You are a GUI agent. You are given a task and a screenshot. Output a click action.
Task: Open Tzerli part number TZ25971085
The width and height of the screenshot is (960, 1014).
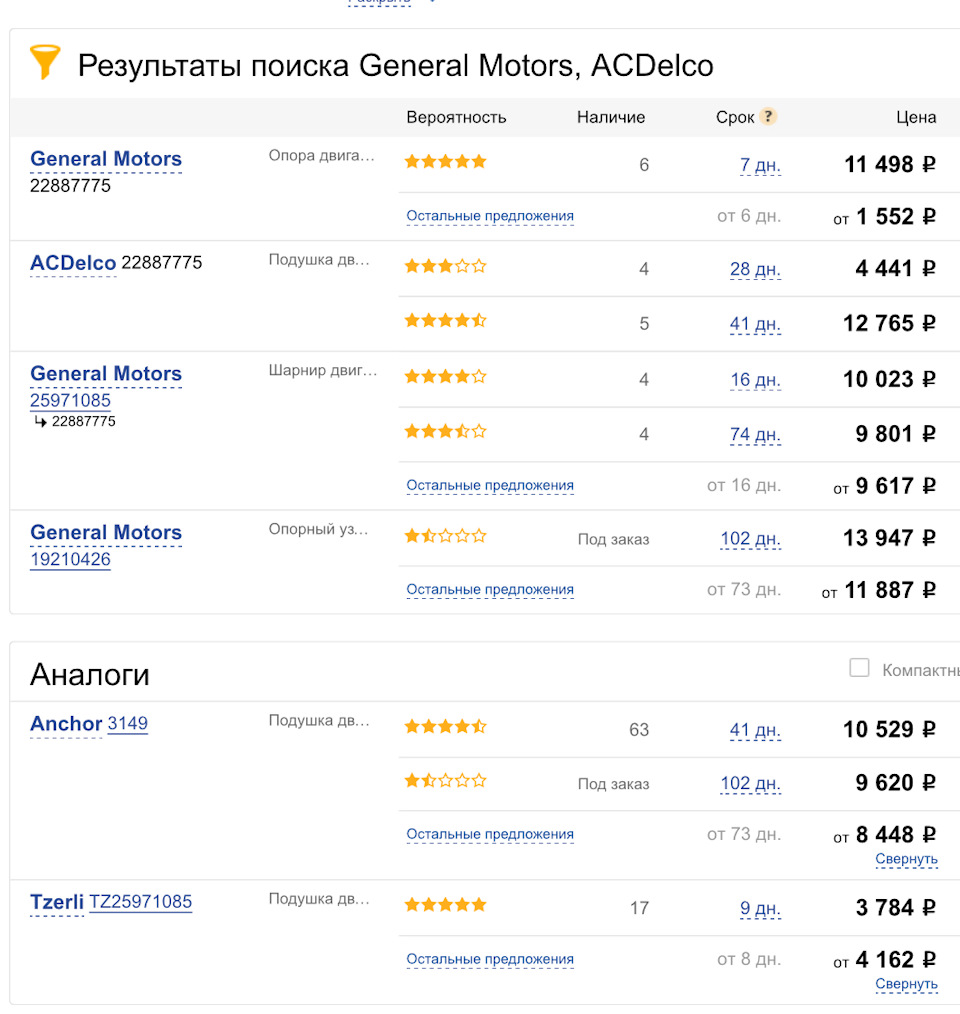140,902
